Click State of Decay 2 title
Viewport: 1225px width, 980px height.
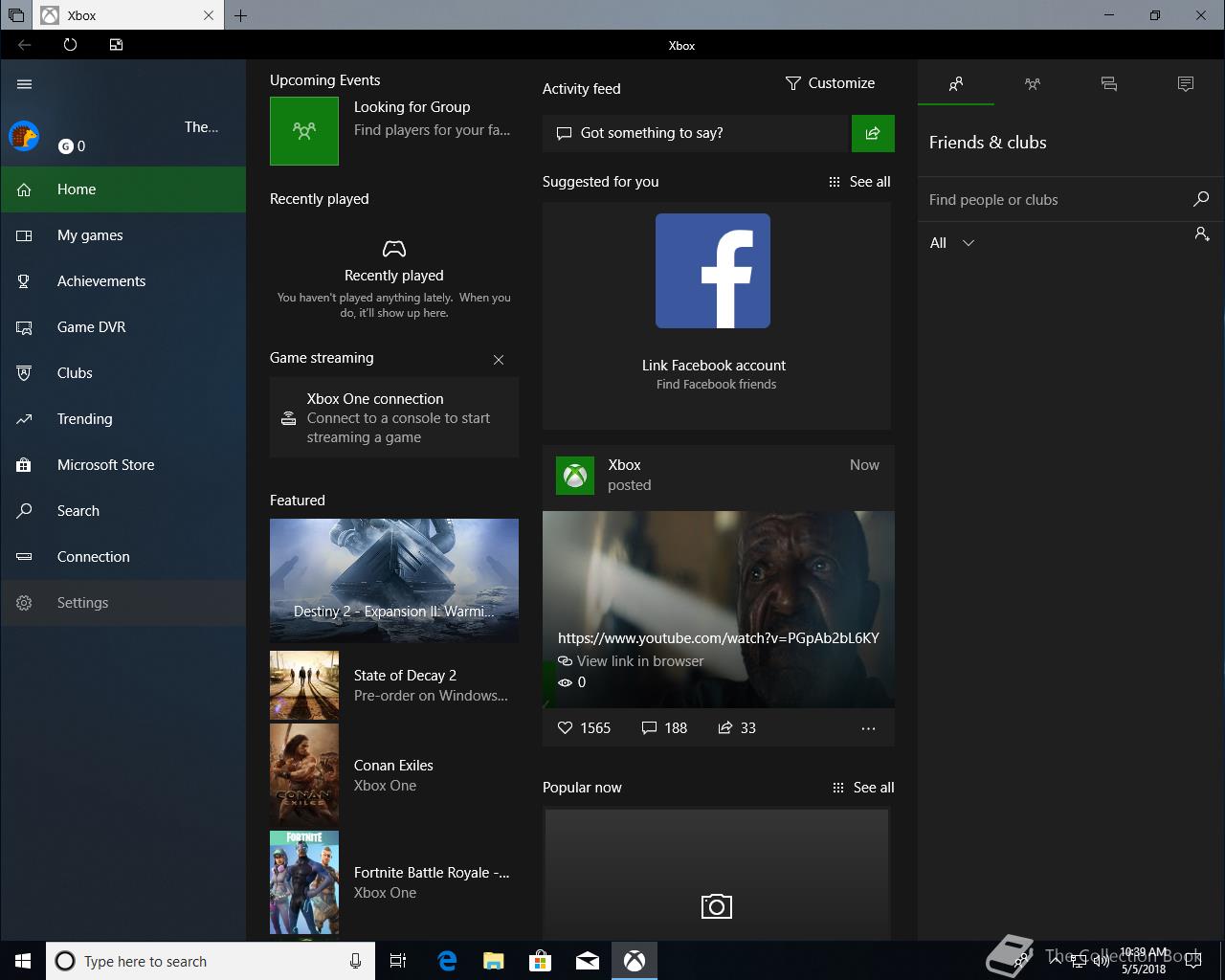pos(405,676)
